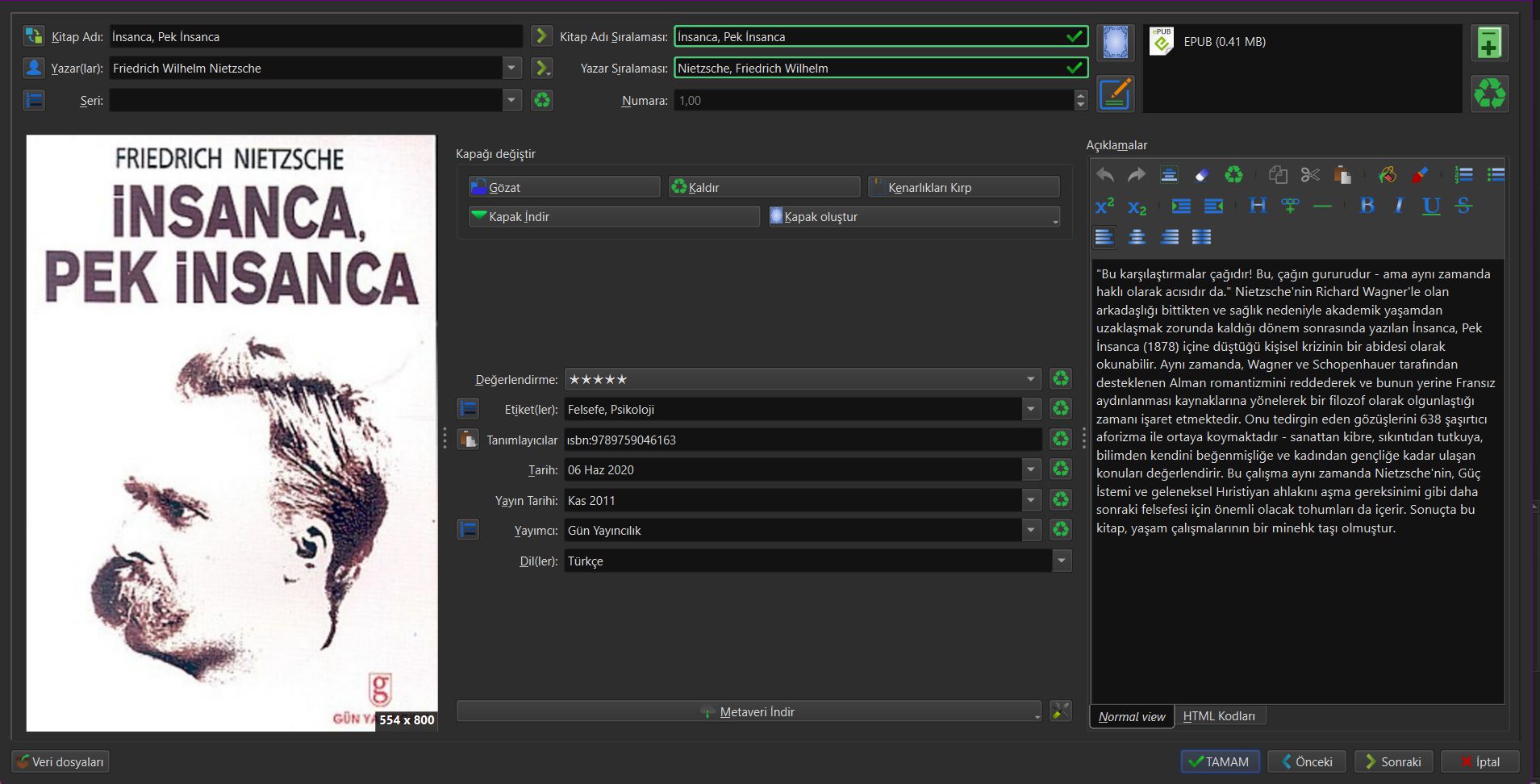
Task: Click Kapak İndir download cover button
Action: point(614,216)
